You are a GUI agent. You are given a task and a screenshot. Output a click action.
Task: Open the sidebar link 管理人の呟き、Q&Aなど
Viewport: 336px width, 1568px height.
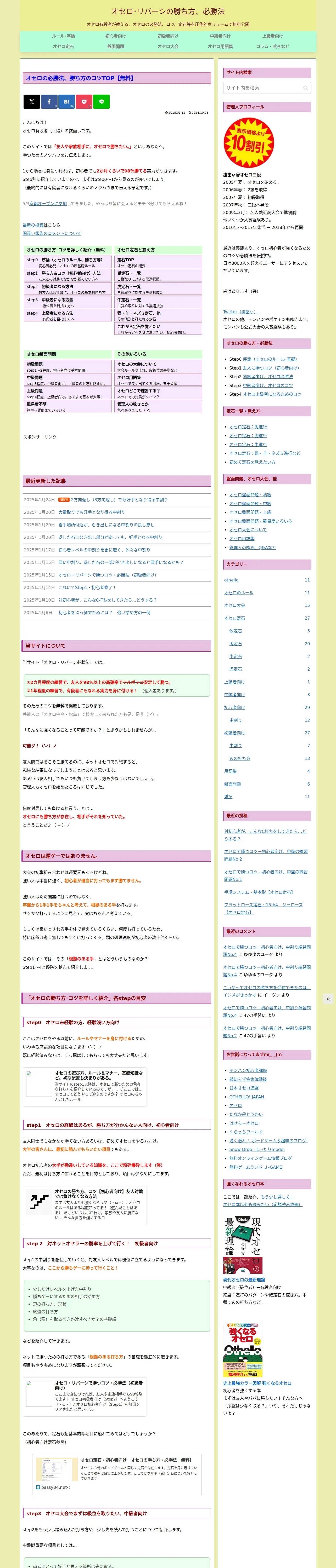point(253,547)
